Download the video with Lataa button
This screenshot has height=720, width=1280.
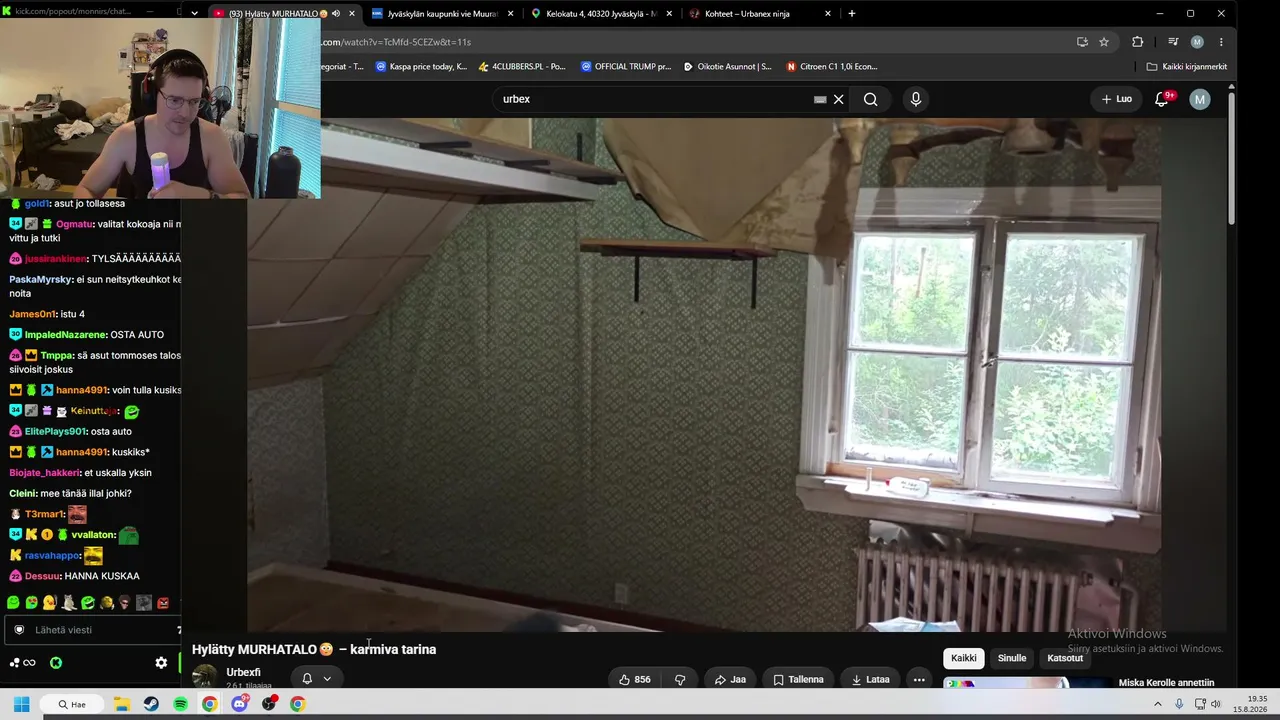click(870, 680)
